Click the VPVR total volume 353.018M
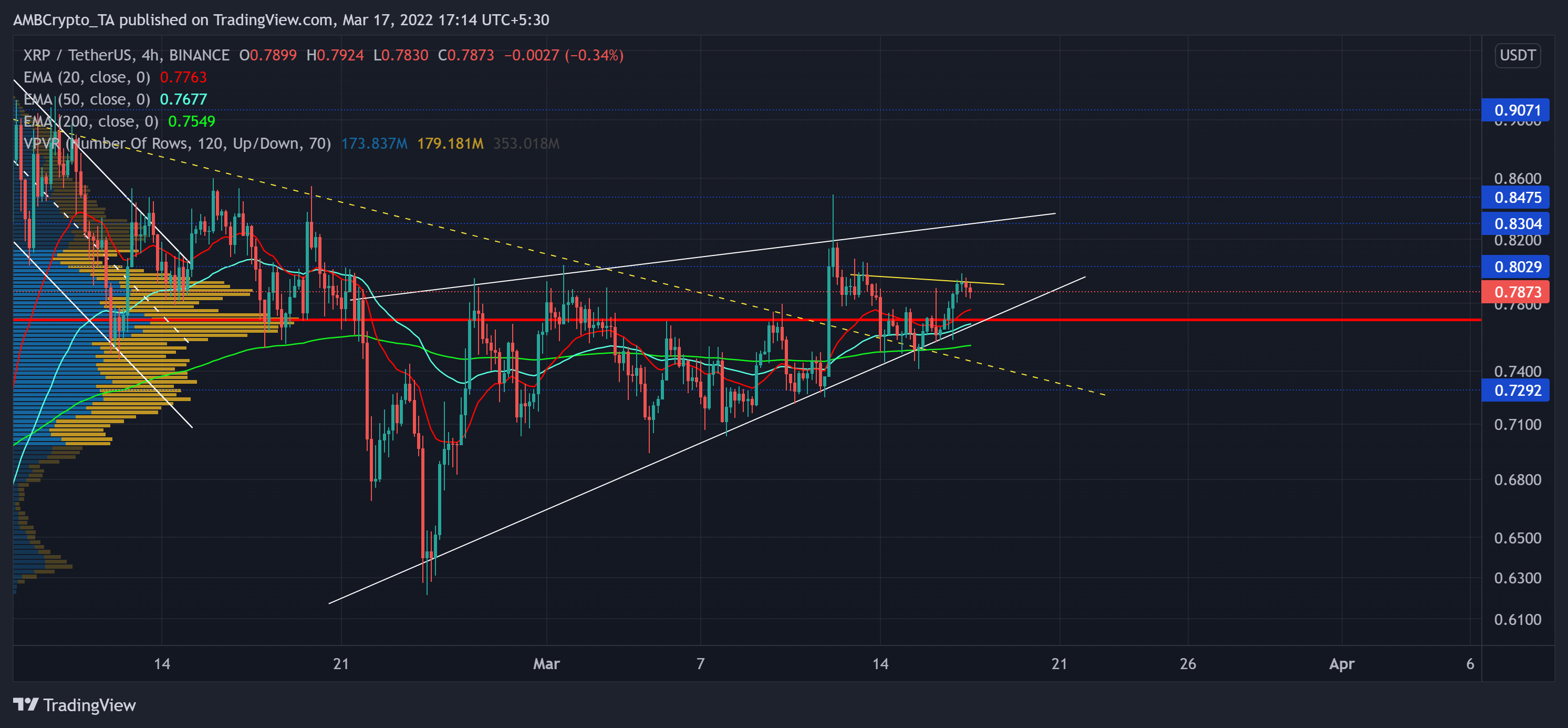This screenshot has width=1568, height=728. 526,143
